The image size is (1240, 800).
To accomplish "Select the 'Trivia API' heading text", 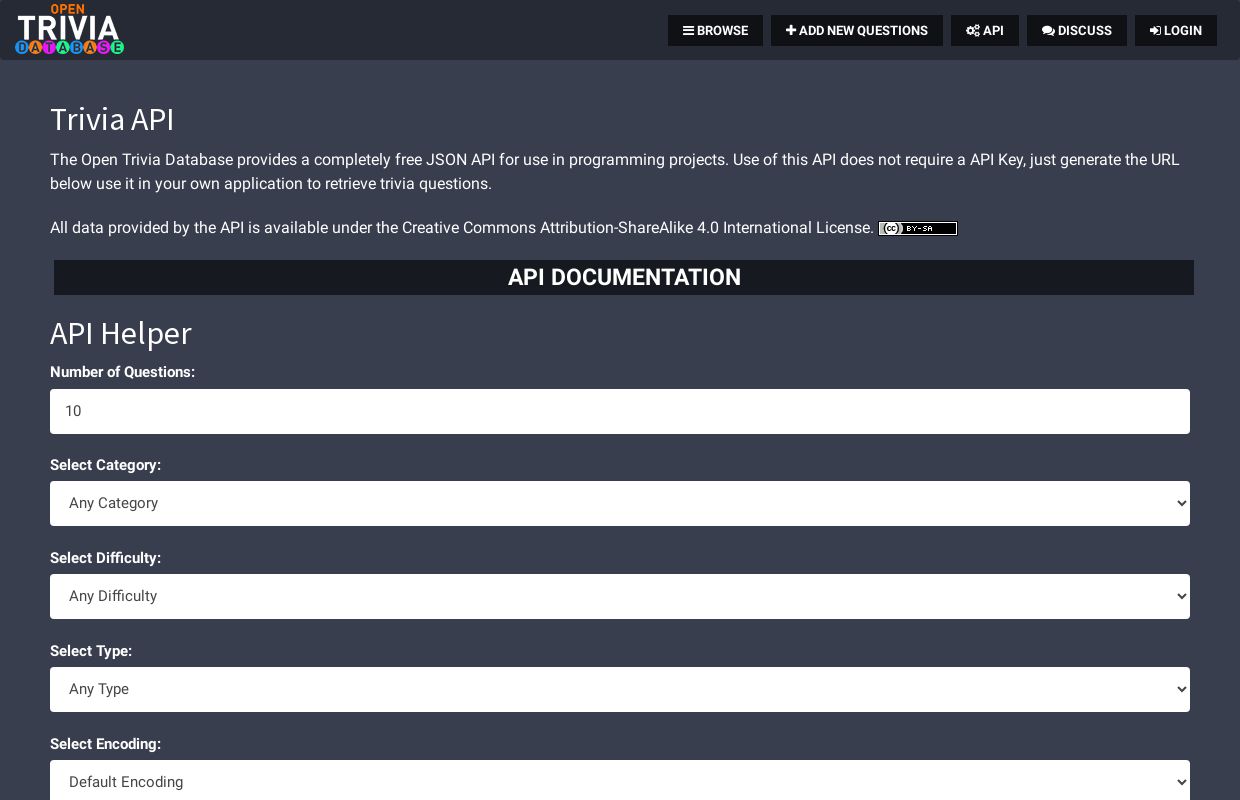I will click(x=112, y=120).
